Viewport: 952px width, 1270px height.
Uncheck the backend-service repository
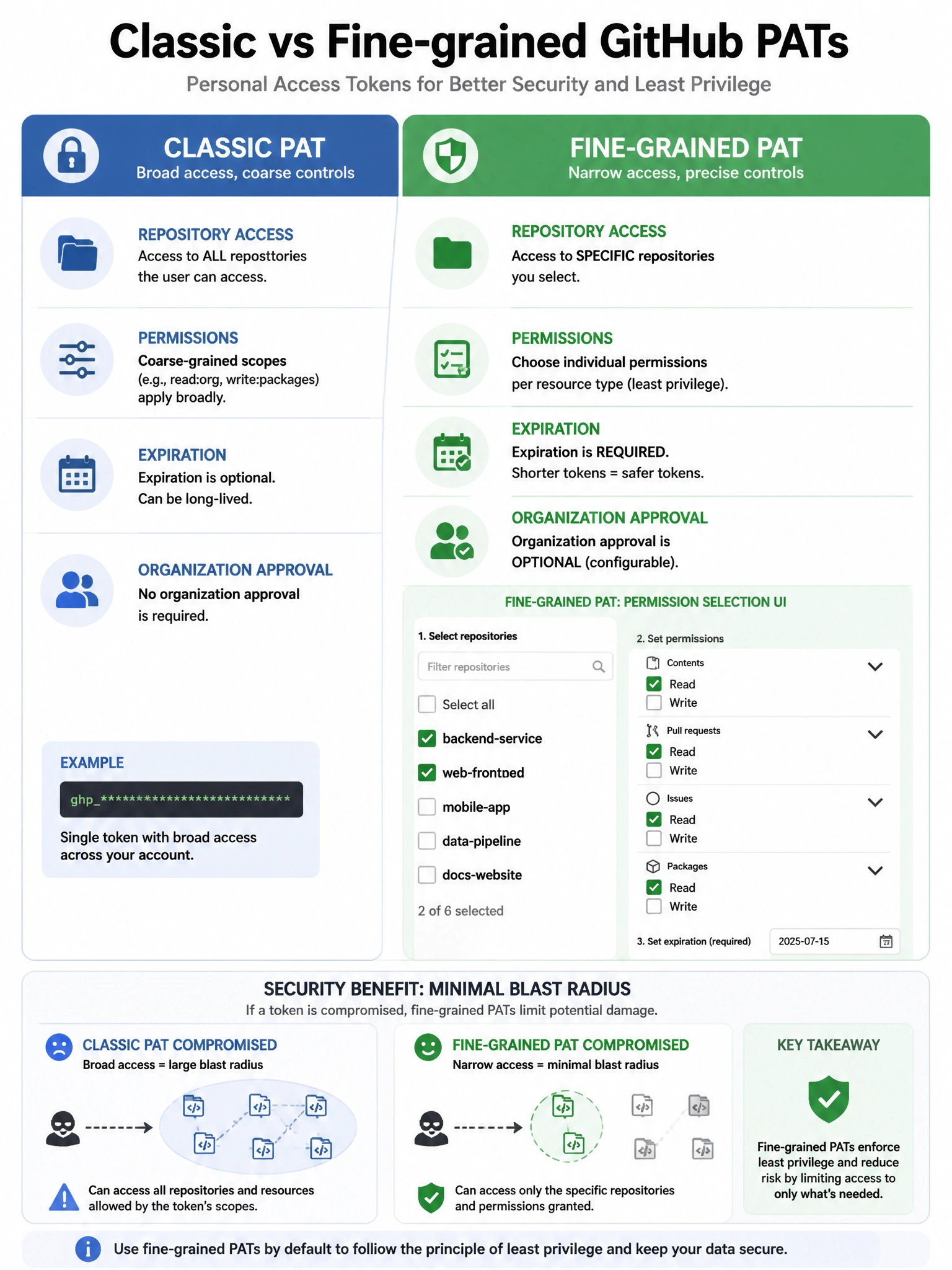(427, 739)
